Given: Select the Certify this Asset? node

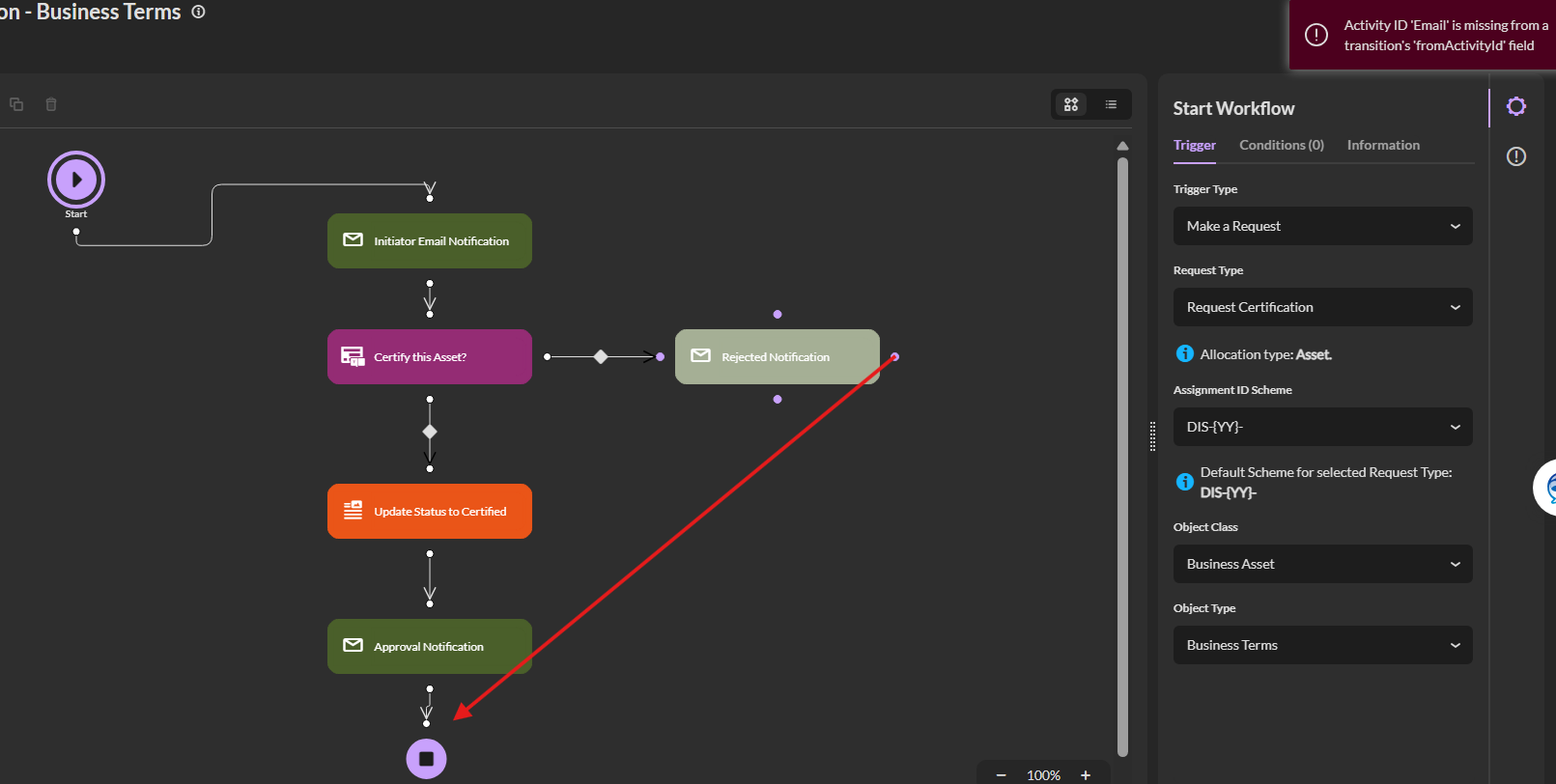Looking at the screenshot, I should point(430,357).
